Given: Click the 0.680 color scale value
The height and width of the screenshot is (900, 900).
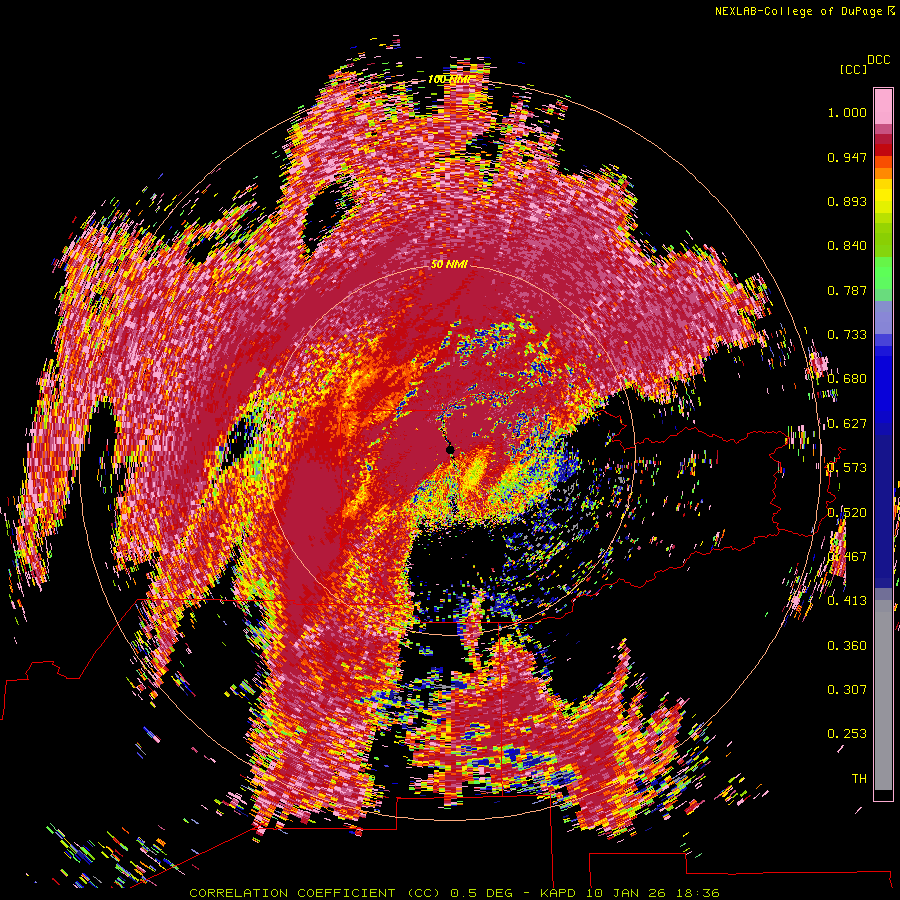Looking at the screenshot, I should 847,379.
